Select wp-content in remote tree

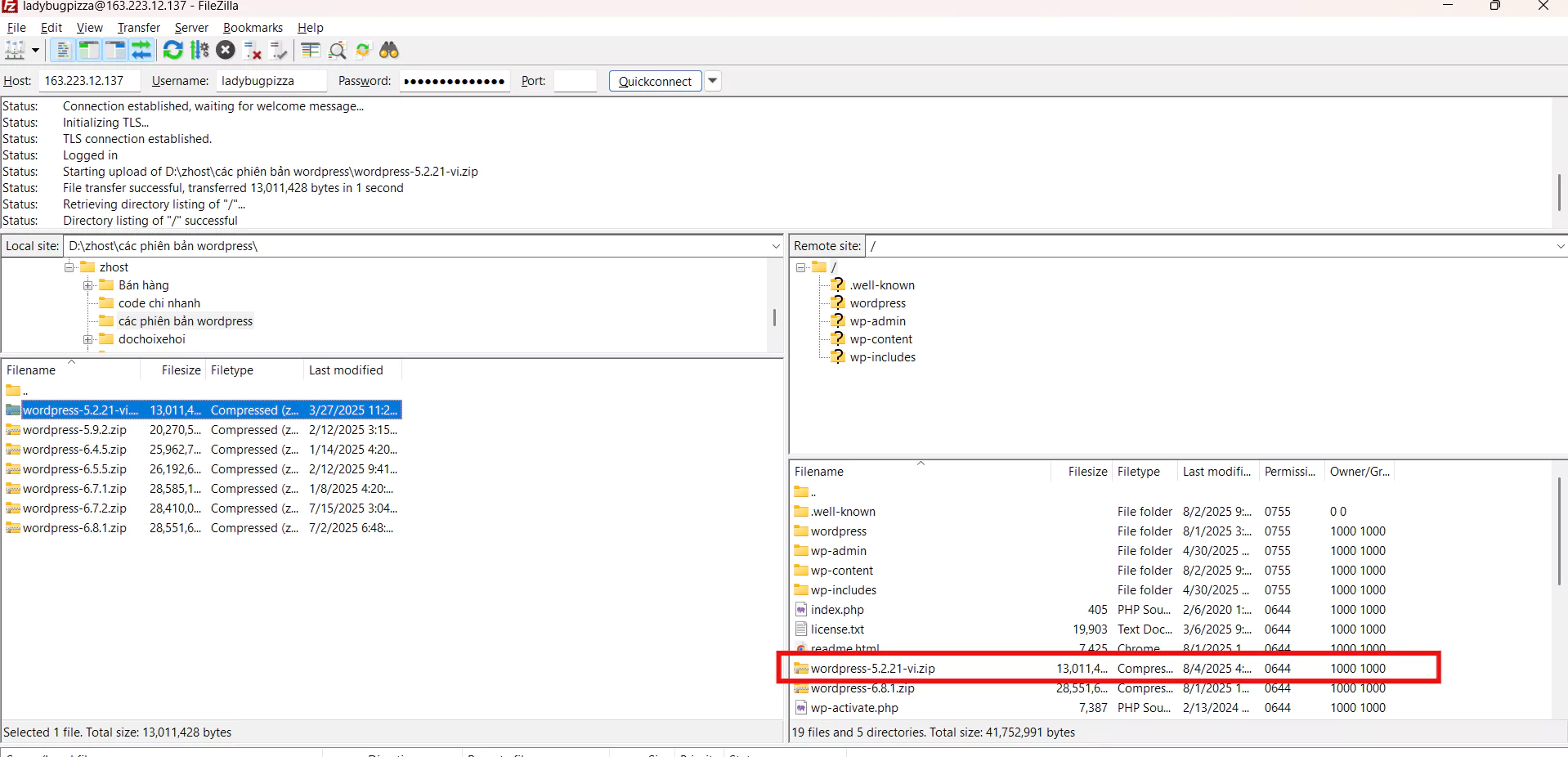[880, 339]
